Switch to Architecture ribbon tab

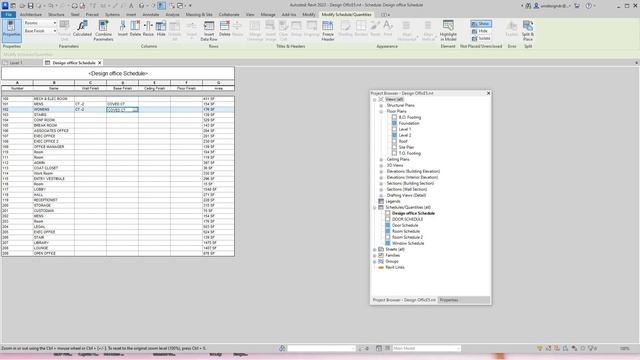[x=31, y=14]
